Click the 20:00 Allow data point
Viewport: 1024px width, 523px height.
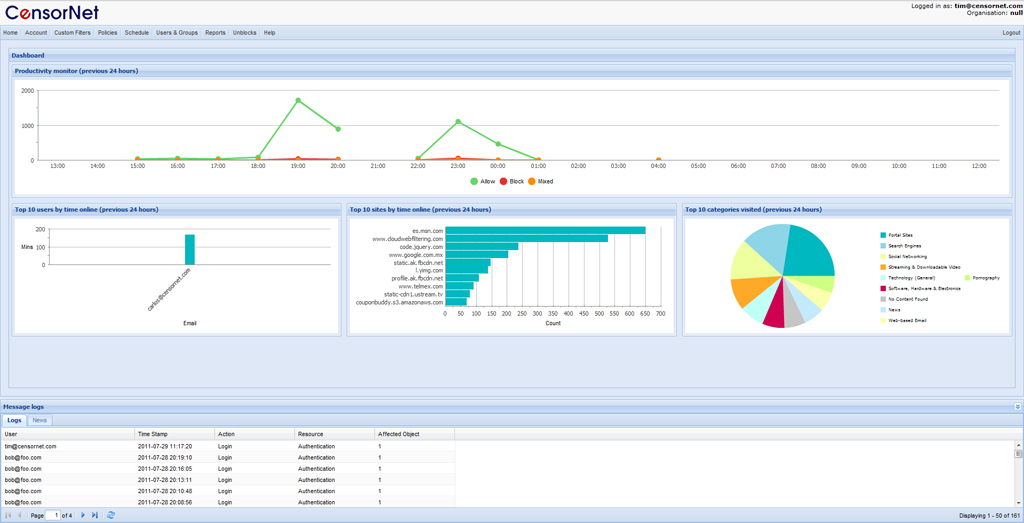click(x=338, y=129)
